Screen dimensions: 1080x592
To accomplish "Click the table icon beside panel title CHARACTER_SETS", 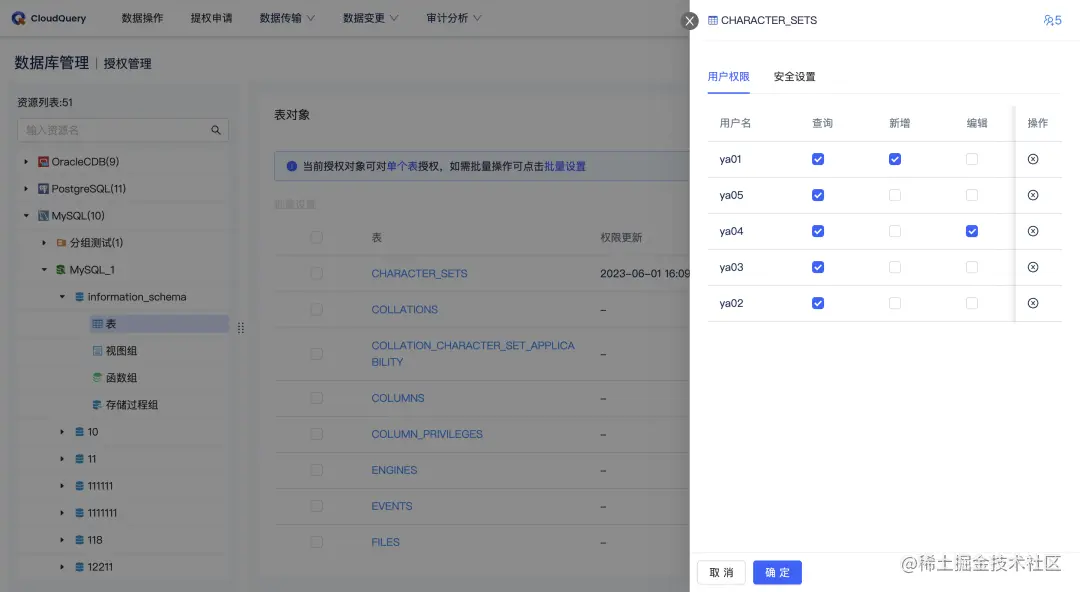I will (x=713, y=21).
